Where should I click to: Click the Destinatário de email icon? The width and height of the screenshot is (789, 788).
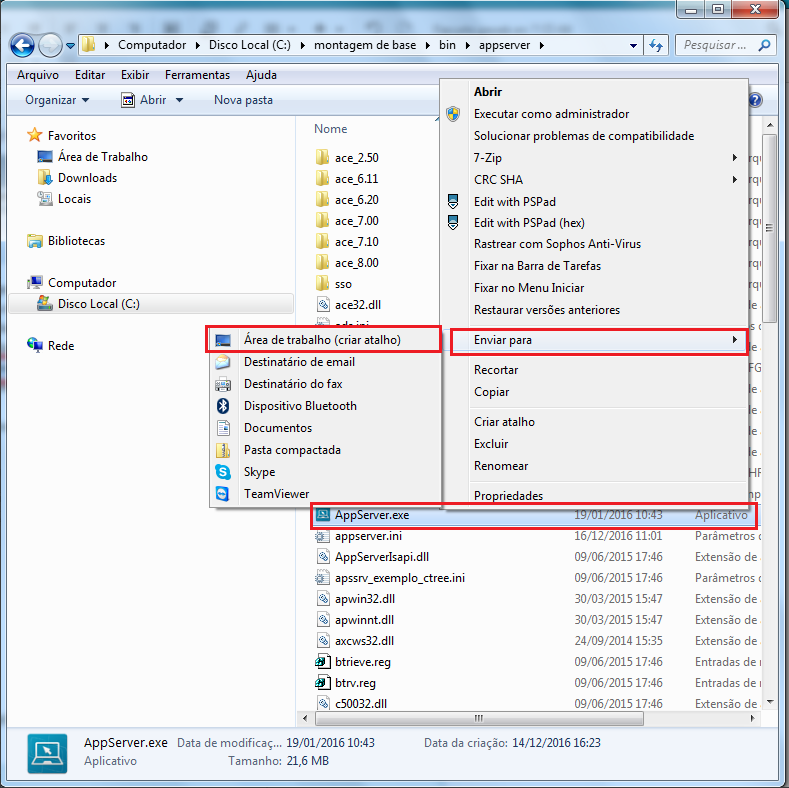coord(223,362)
